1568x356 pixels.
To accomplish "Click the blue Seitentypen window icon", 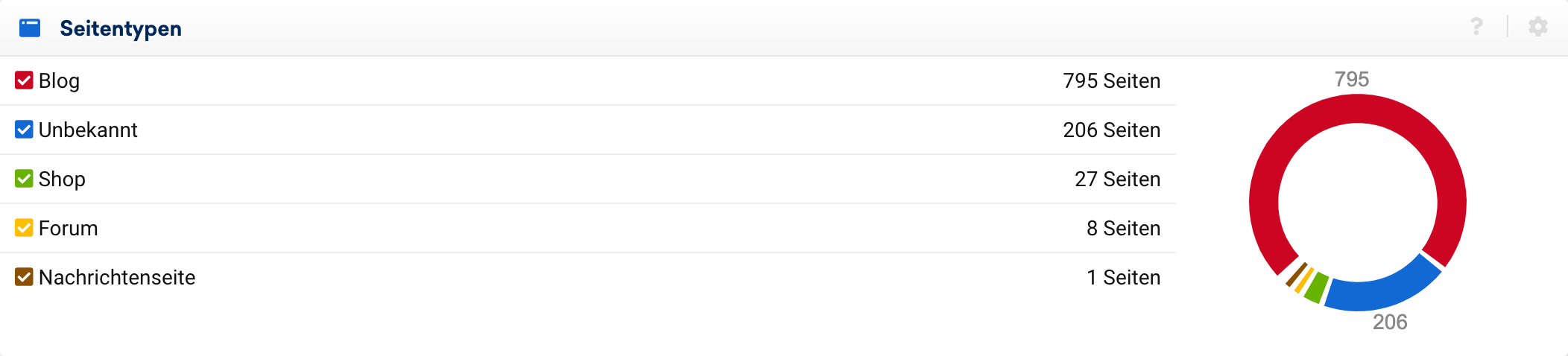I will coord(30,28).
